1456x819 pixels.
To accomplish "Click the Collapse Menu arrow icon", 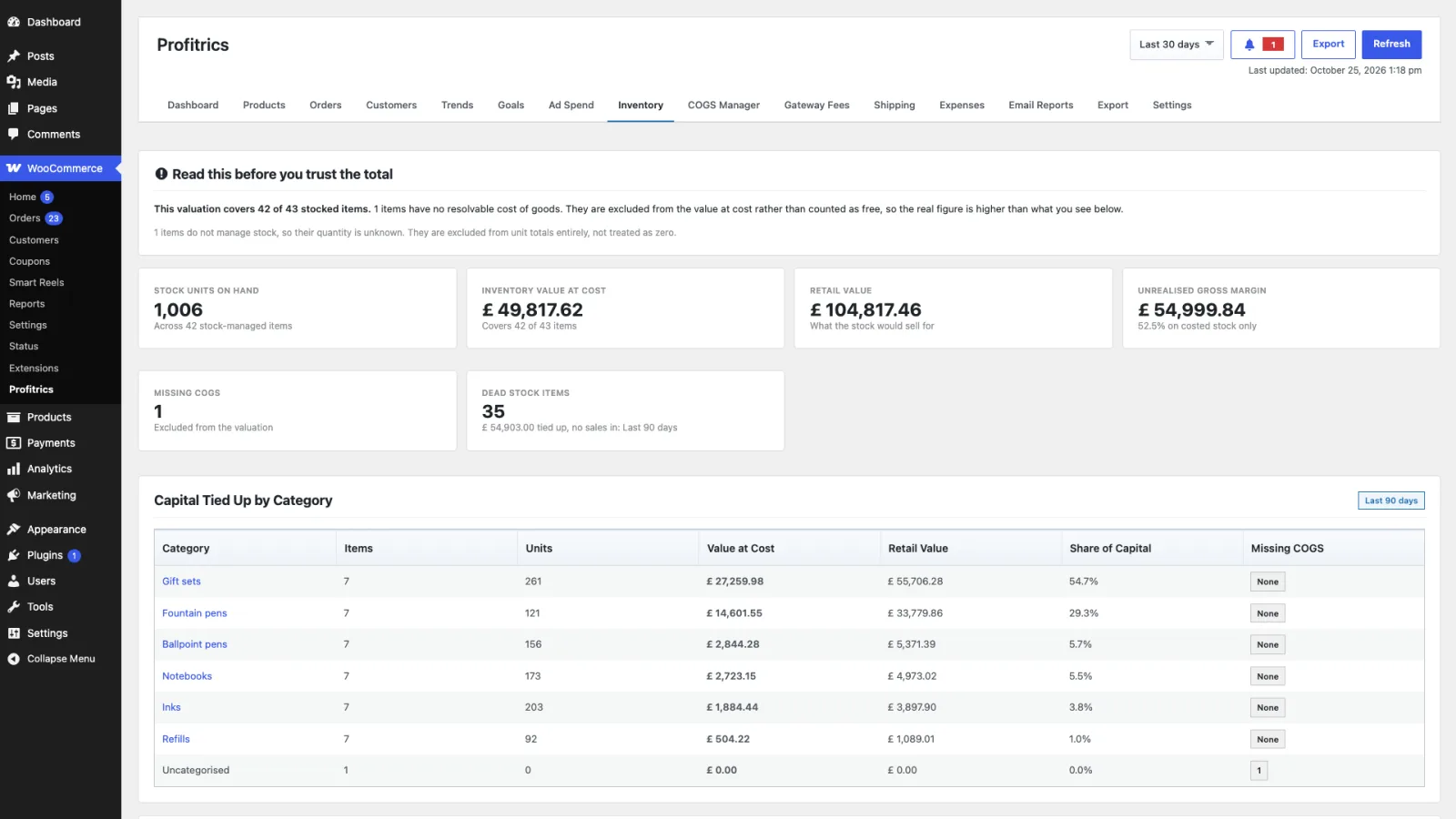I will click(14, 659).
